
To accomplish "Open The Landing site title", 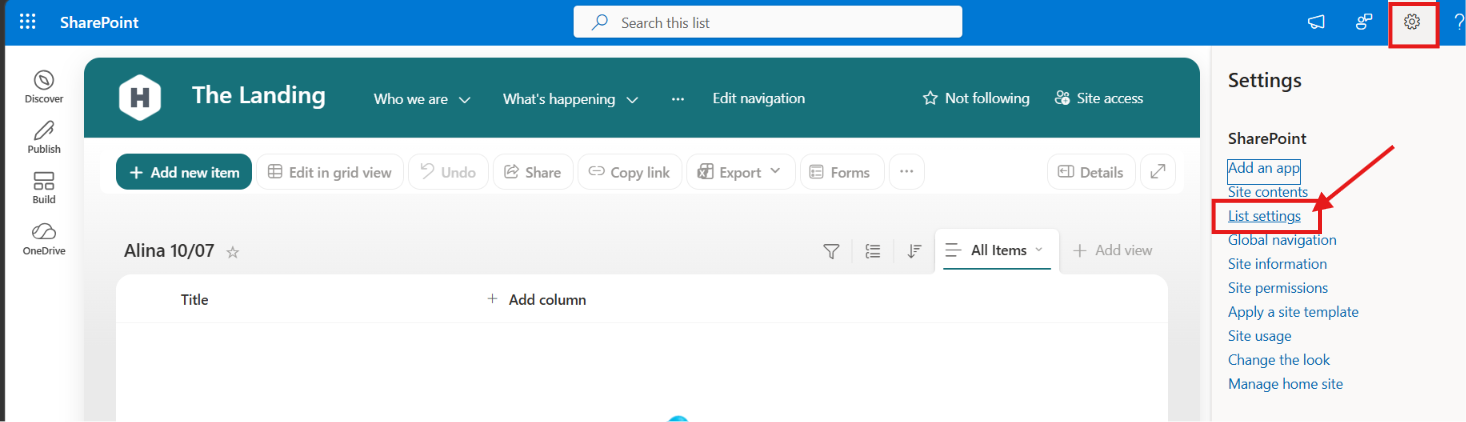I will pos(258,95).
